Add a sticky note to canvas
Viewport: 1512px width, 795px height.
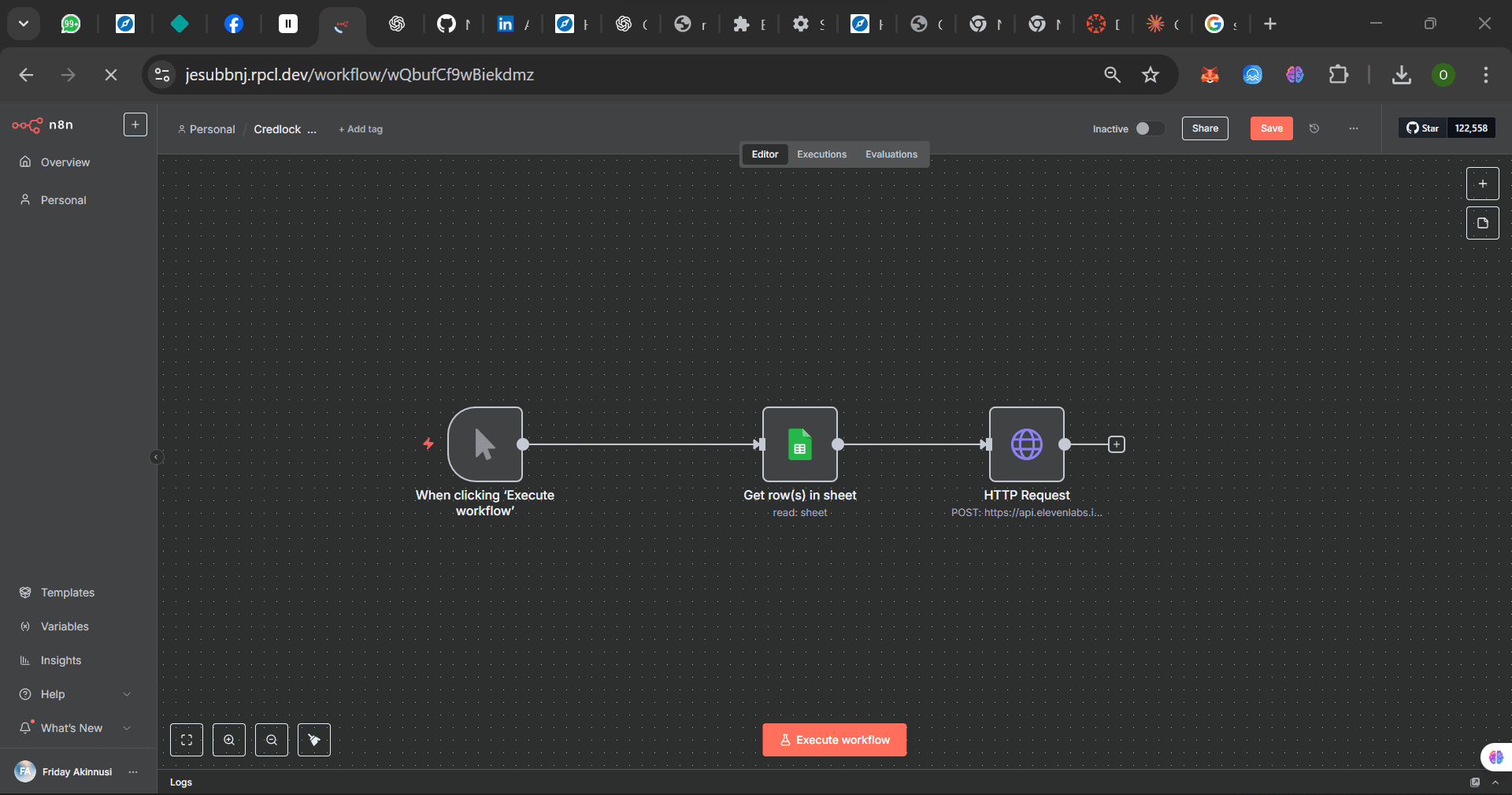pos(1483,223)
